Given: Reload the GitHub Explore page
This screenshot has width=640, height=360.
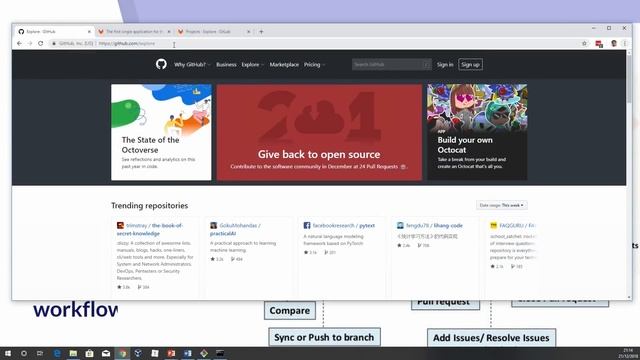Looking at the screenshot, I should [x=40, y=43].
